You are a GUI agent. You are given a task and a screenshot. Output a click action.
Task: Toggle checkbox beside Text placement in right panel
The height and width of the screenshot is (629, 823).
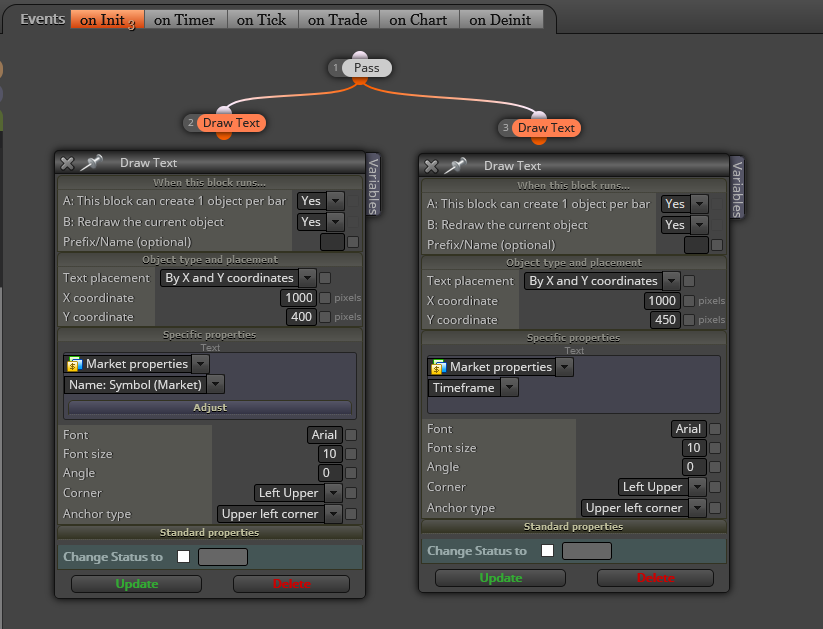click(689, 281)
